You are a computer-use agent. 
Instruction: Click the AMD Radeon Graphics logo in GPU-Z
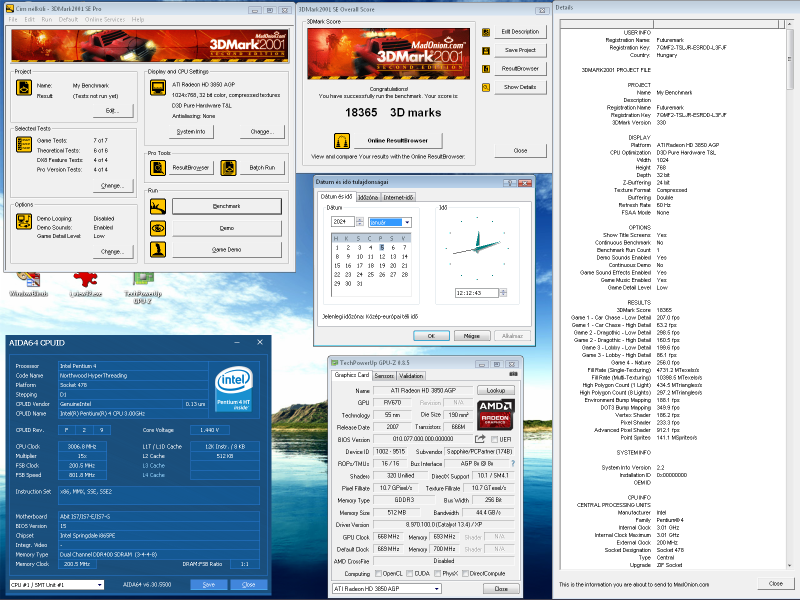(x=495, y=414)
